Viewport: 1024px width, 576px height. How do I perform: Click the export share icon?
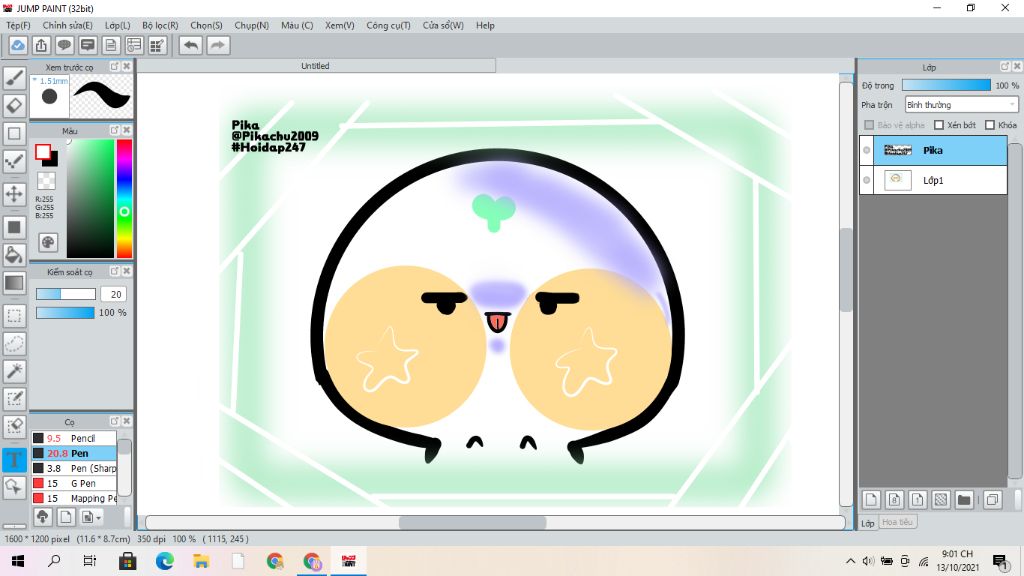coord(41,45)
